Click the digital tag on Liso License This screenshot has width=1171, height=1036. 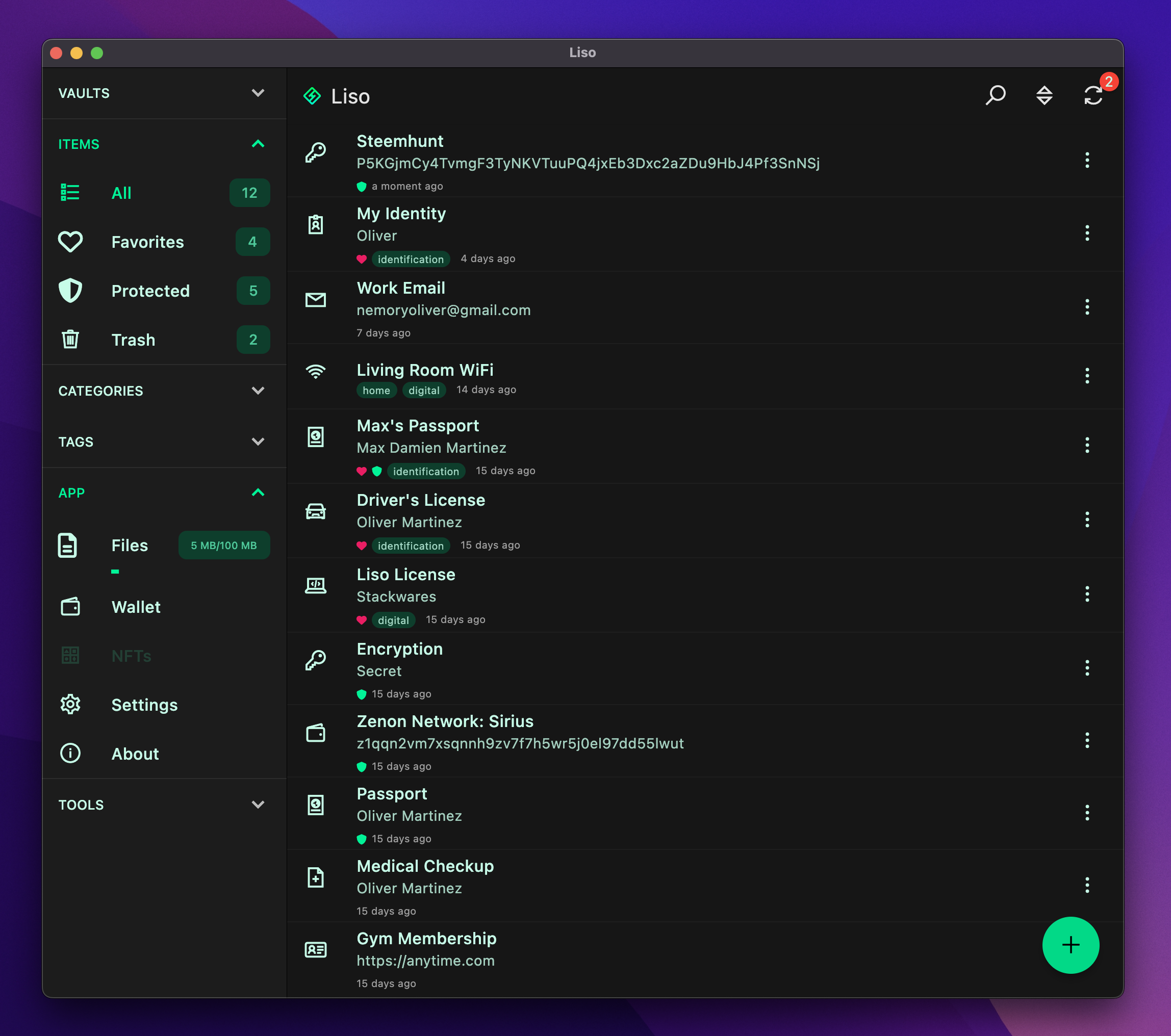(x=394, y=619)
